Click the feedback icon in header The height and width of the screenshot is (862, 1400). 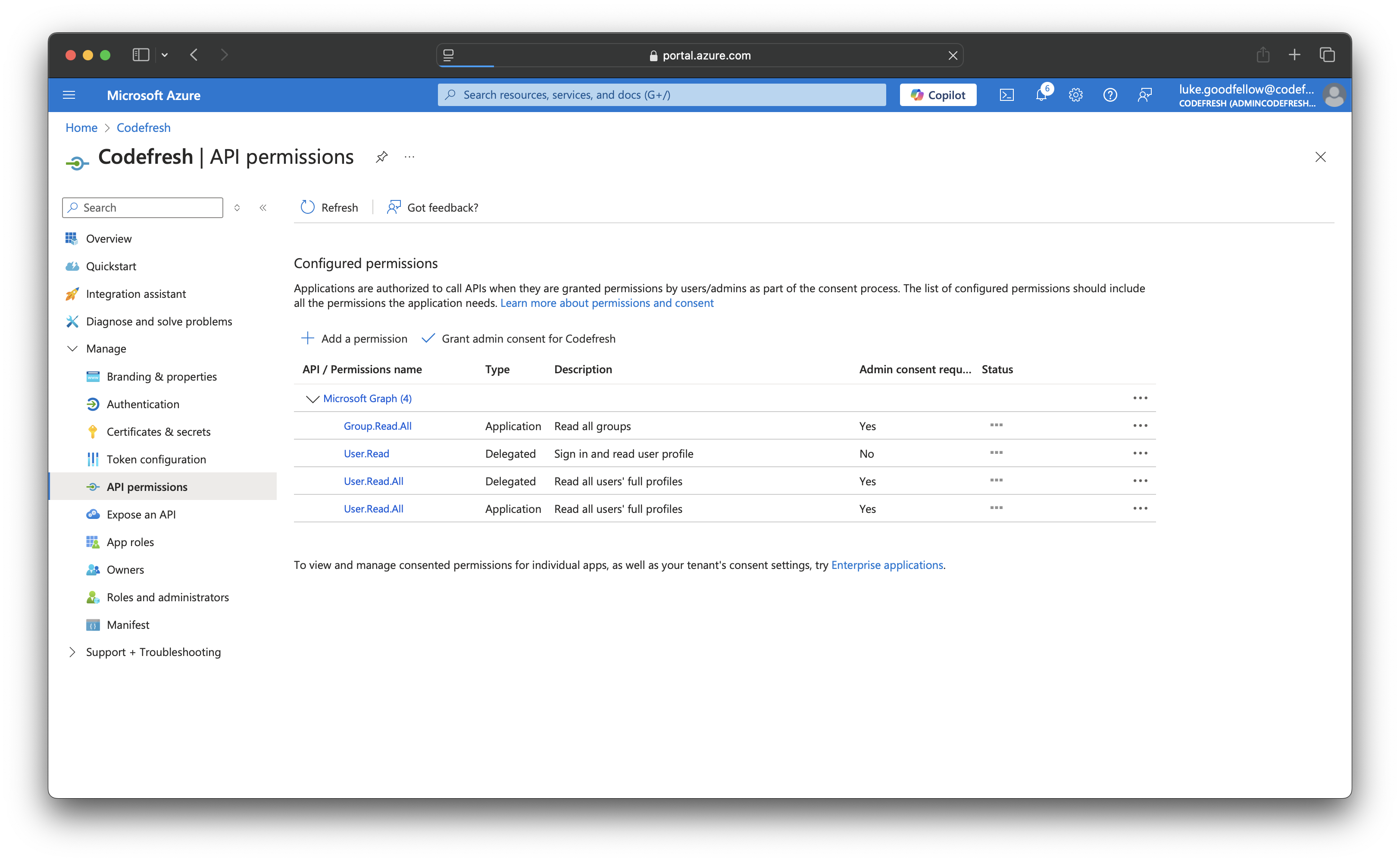[1144, 95]
